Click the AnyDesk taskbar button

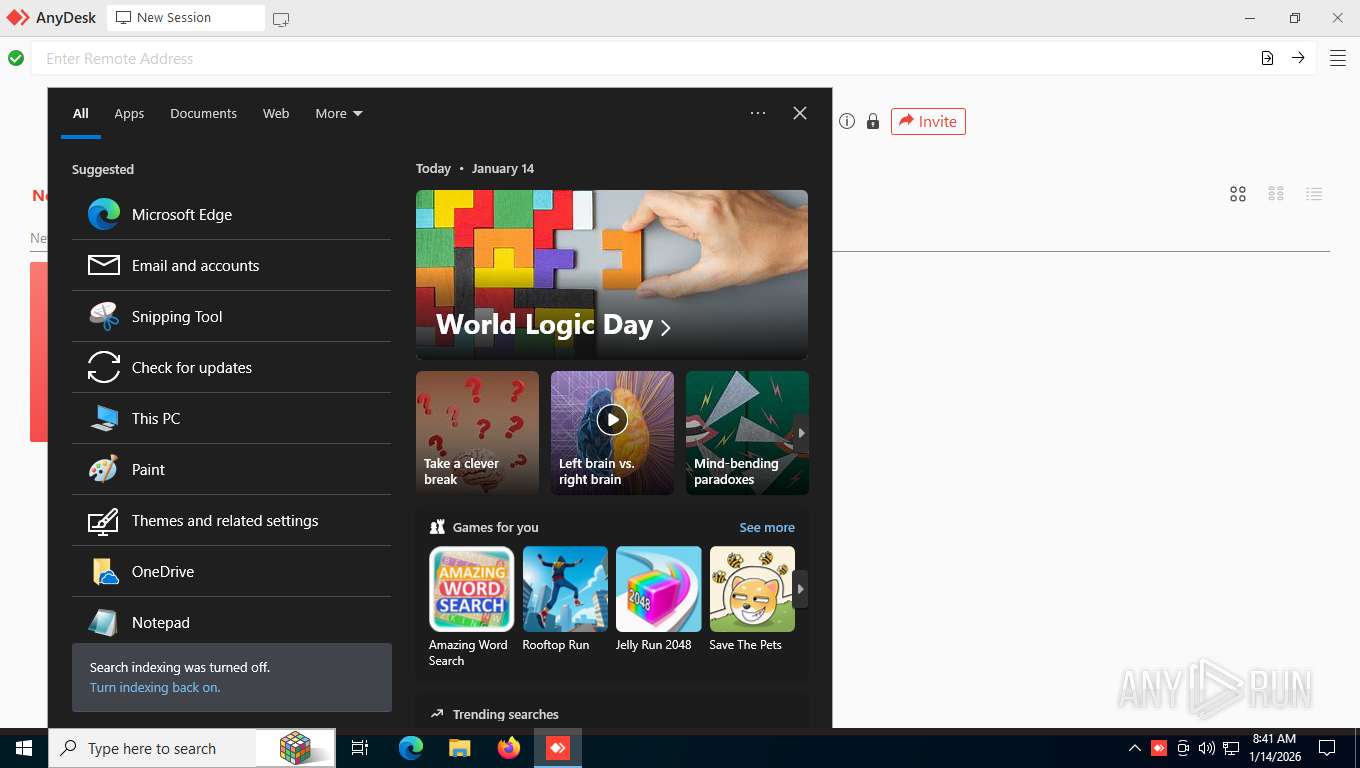coord(558,748)
